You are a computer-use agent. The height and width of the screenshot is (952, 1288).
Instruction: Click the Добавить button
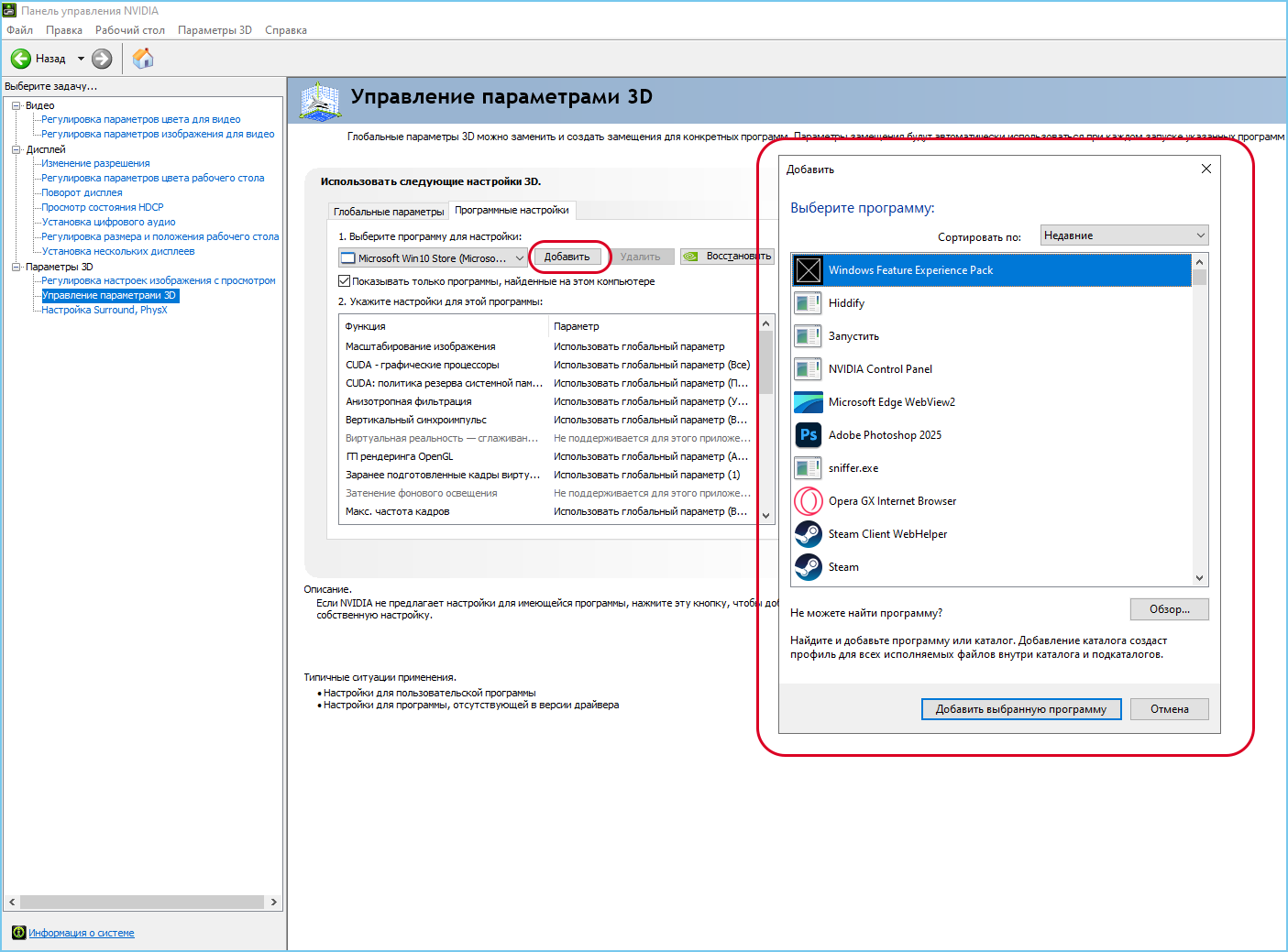coord(567,257)
